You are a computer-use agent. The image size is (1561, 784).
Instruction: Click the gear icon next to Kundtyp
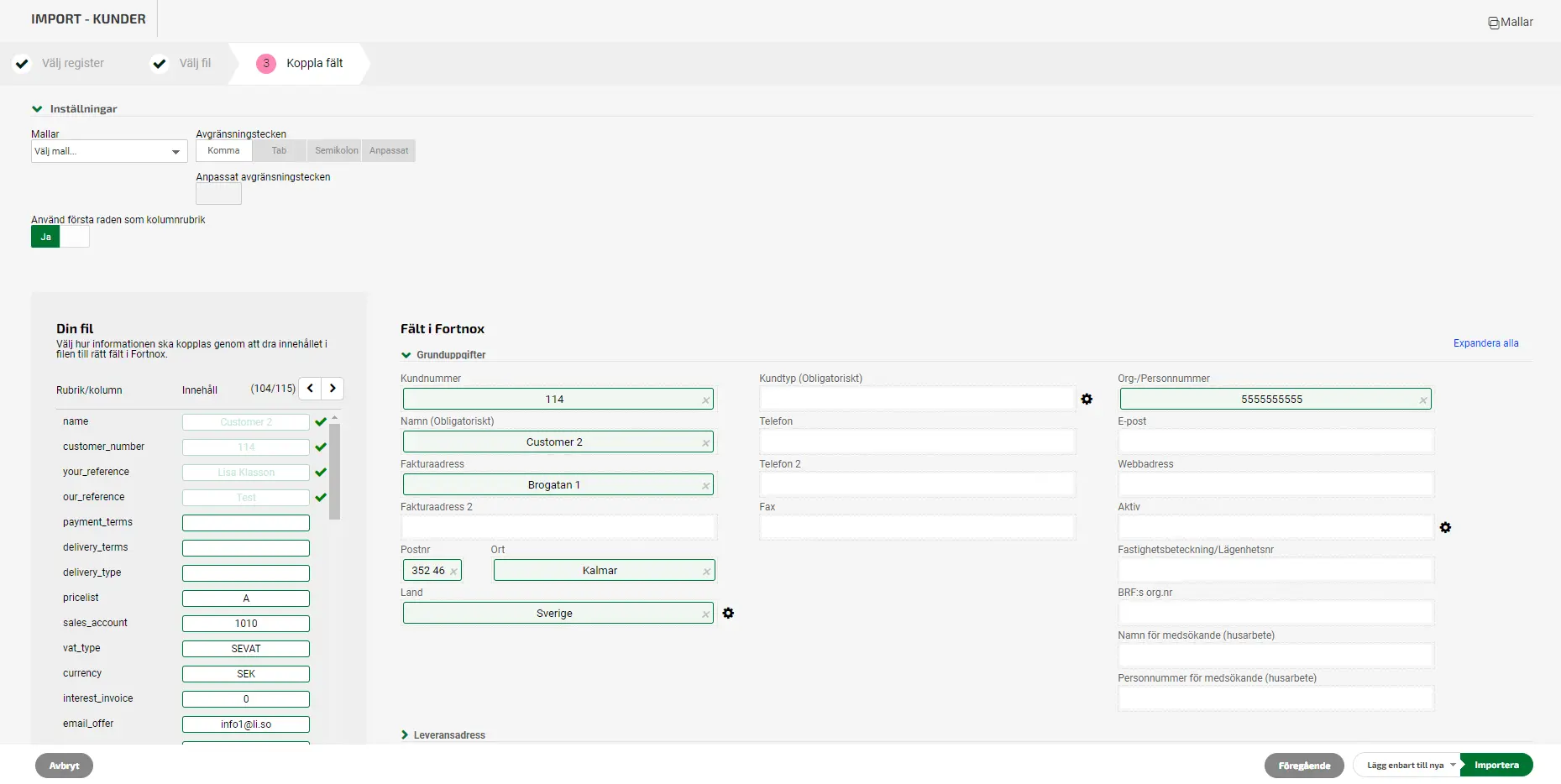point(1087,400)
